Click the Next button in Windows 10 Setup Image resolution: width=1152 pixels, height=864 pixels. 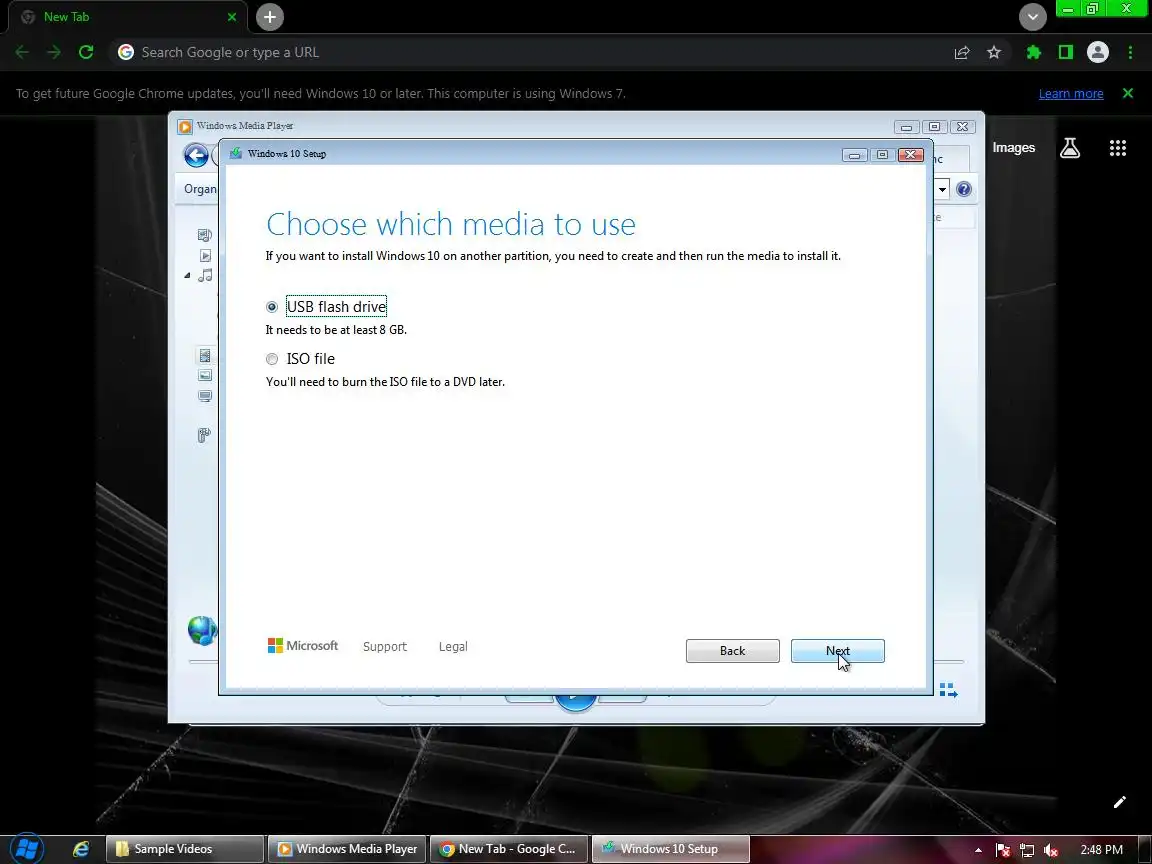(838, 651)
